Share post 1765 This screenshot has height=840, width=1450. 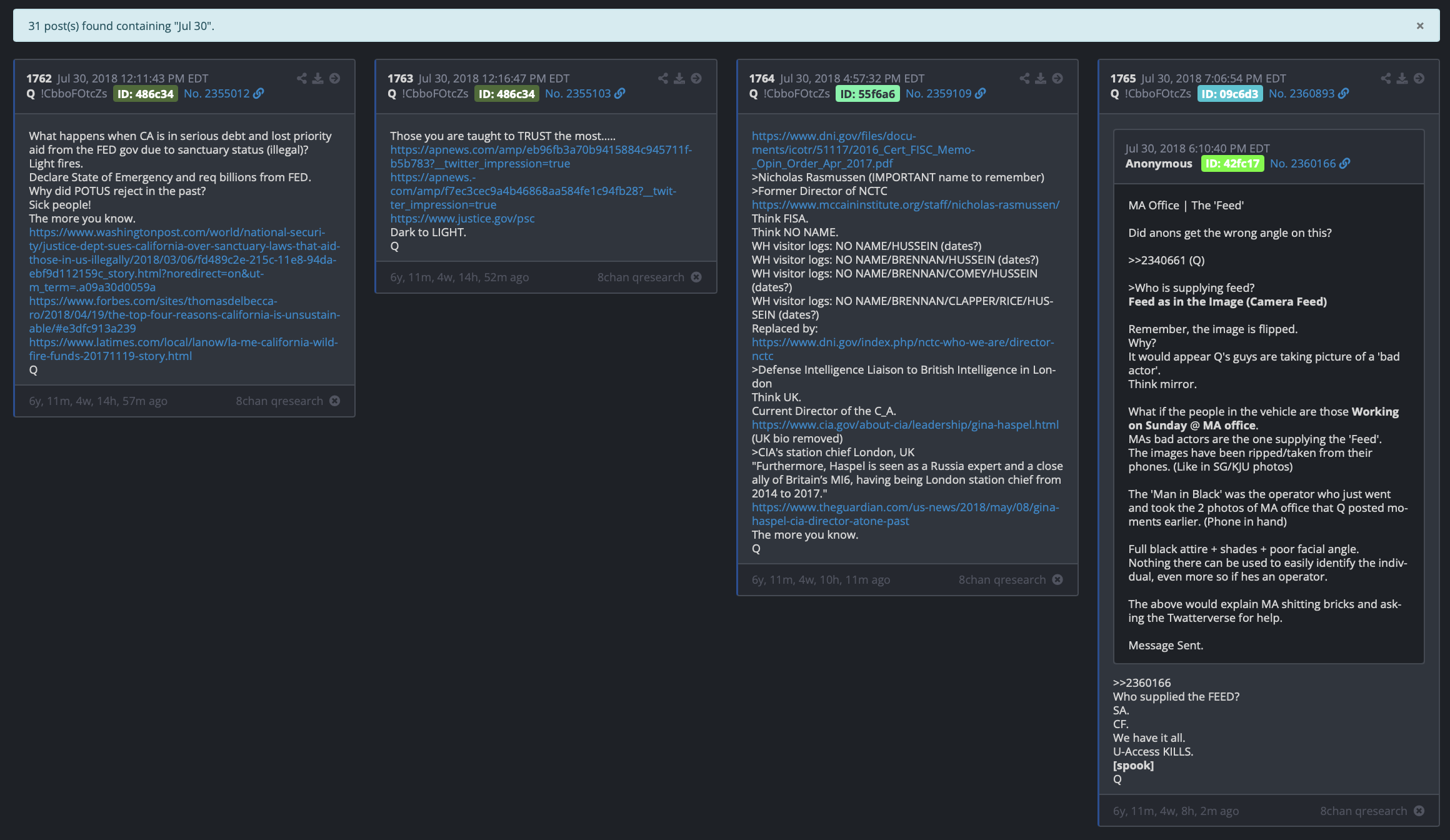1386,78
